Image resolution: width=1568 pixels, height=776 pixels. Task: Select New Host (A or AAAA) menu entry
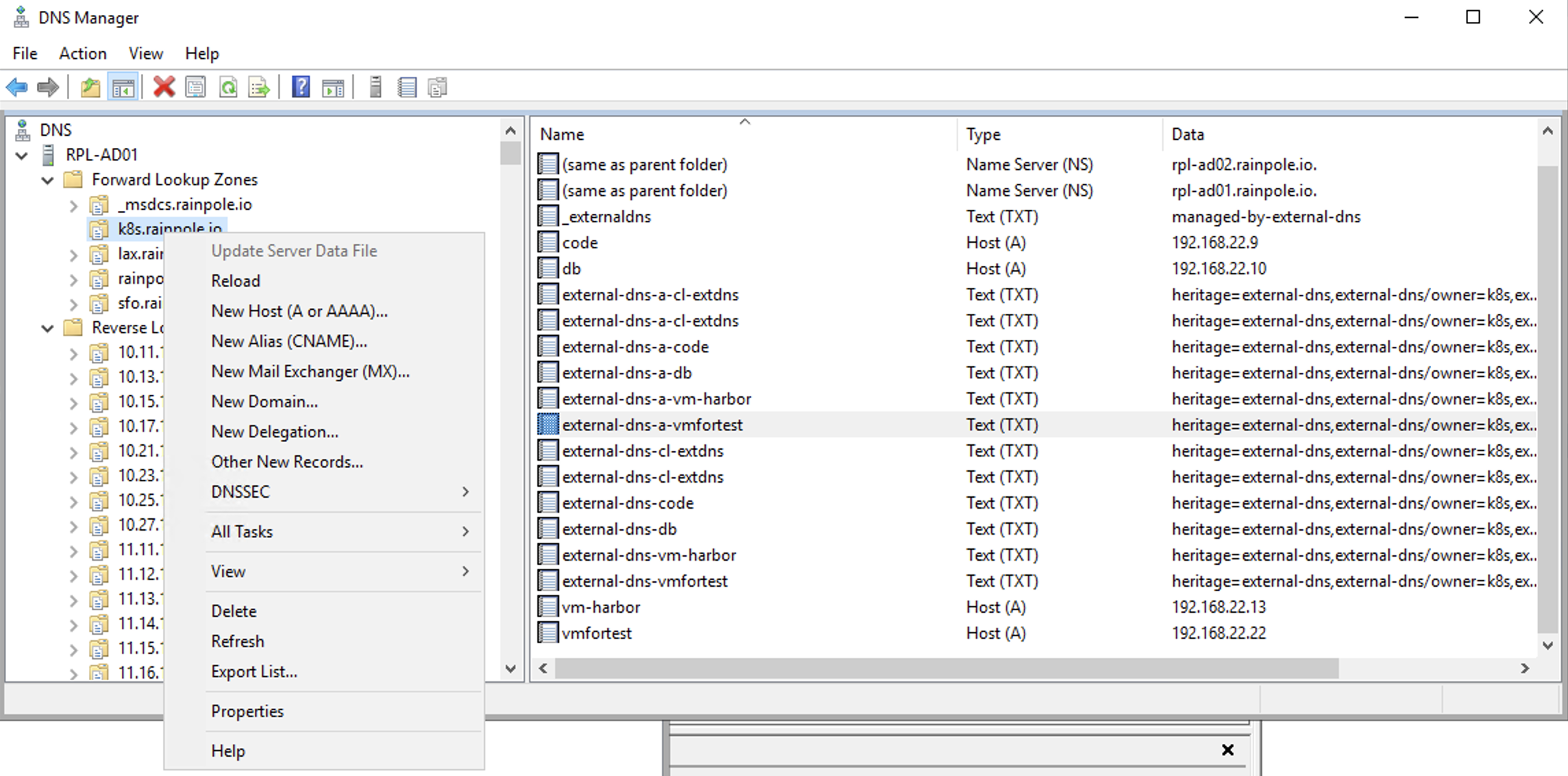pyautogui.click(x=299, y=311)
